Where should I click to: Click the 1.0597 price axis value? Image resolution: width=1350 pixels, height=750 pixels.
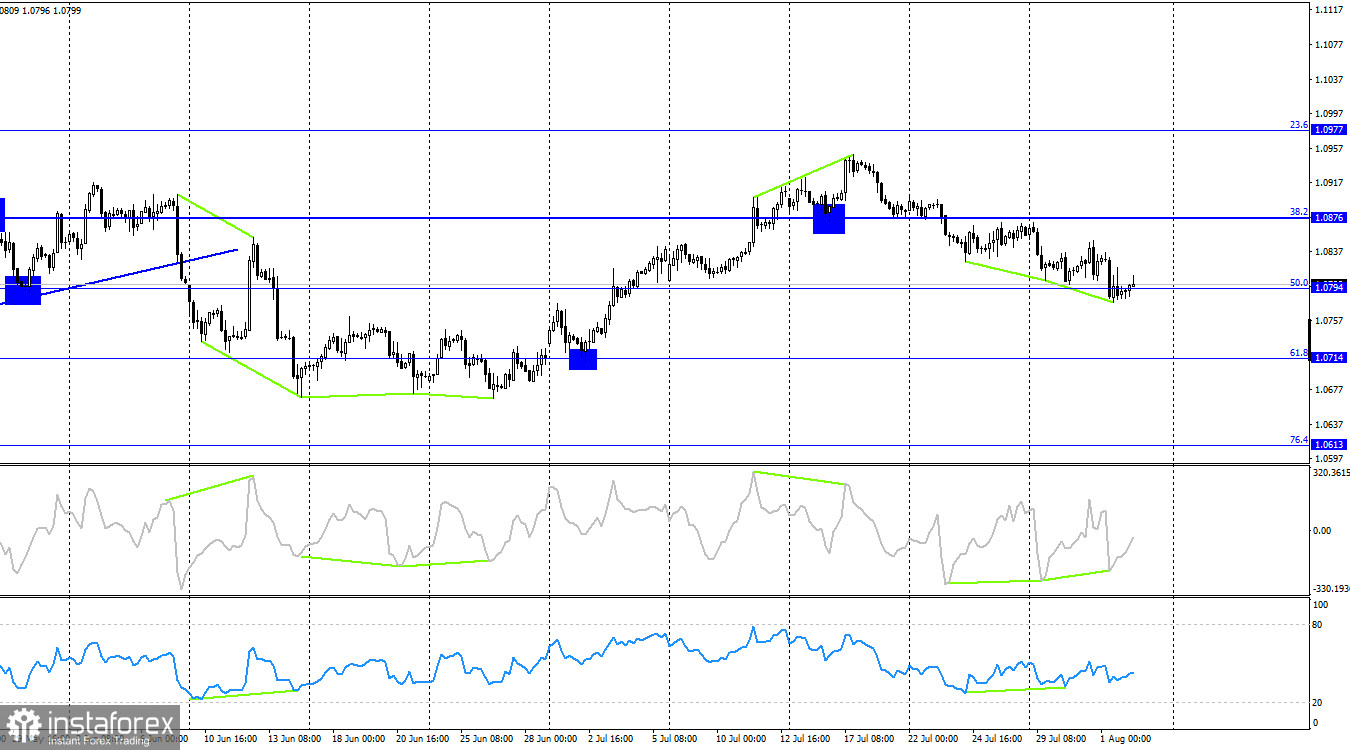[x=1330, y=458]
